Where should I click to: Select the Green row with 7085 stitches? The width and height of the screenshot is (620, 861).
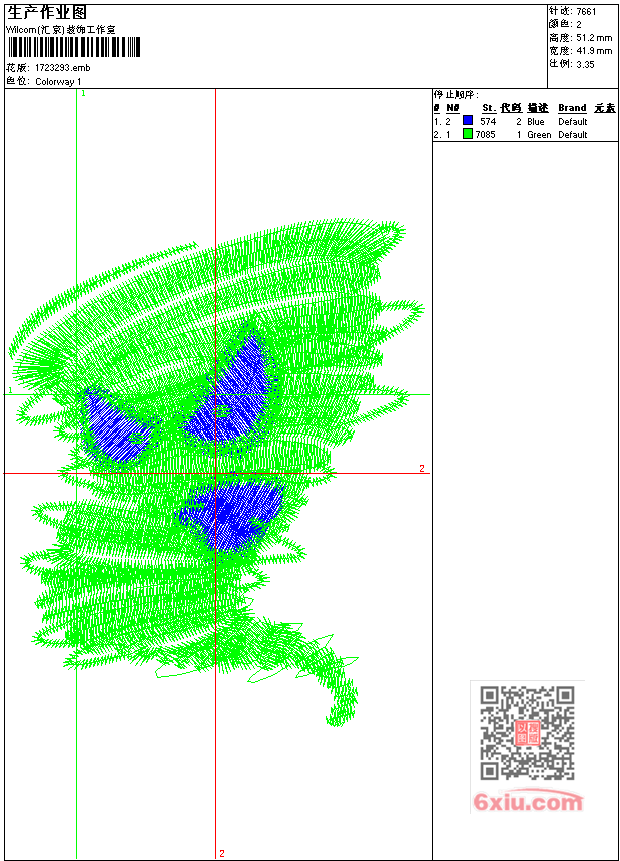click(525, 135)
